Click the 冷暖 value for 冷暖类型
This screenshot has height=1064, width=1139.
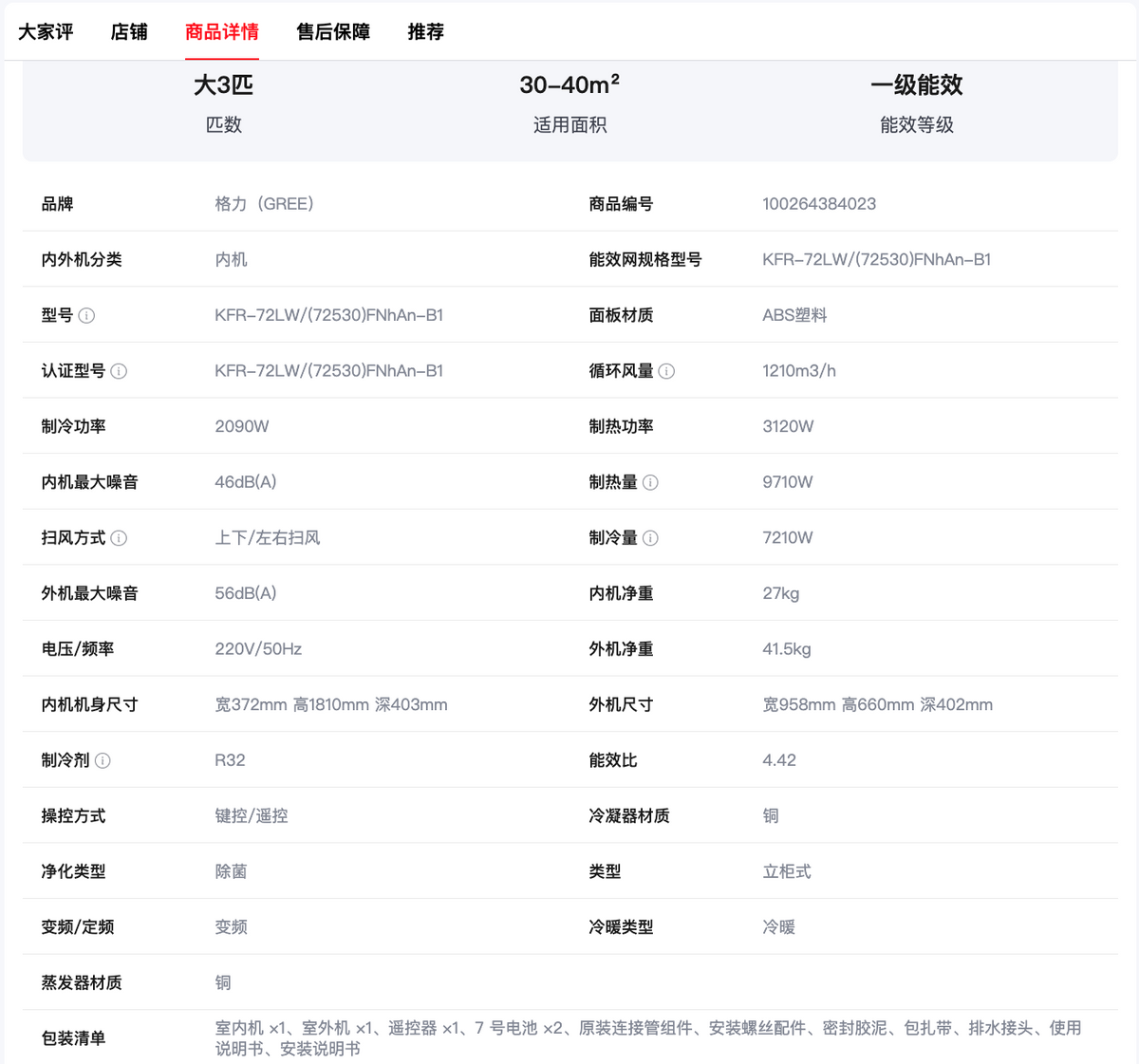(x=778, y=927)
